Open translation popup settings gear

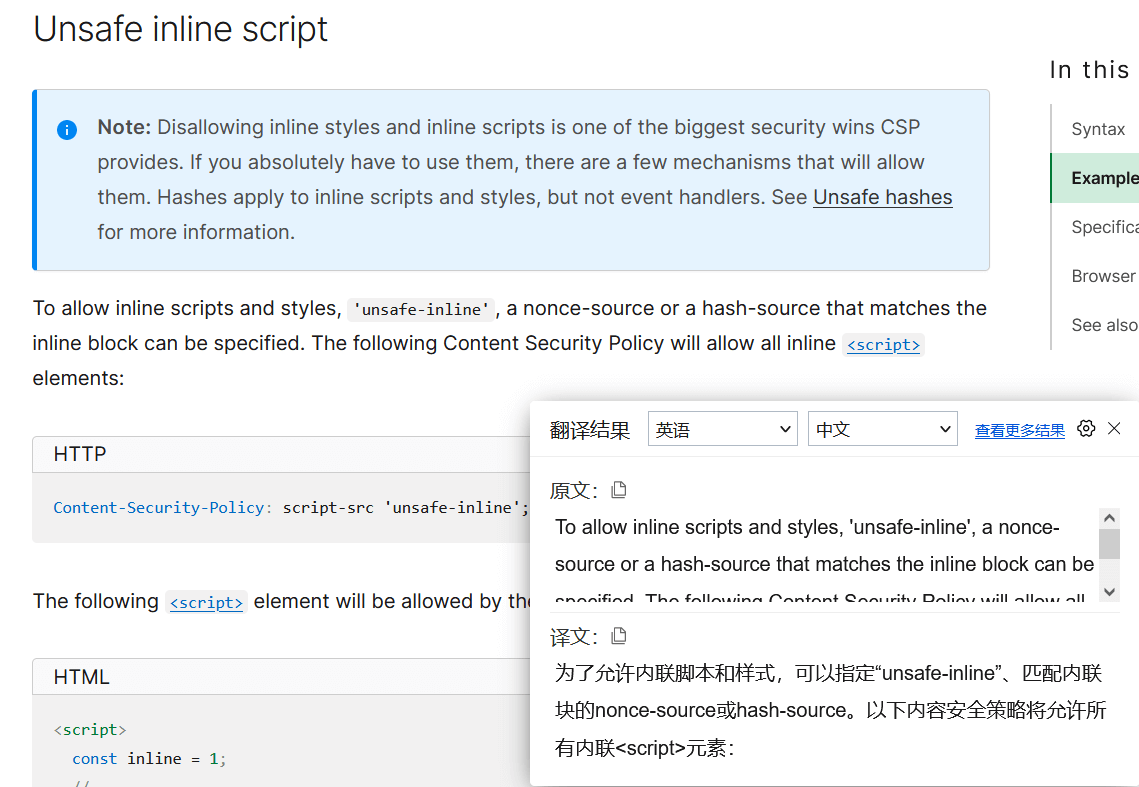point(1086,428)
